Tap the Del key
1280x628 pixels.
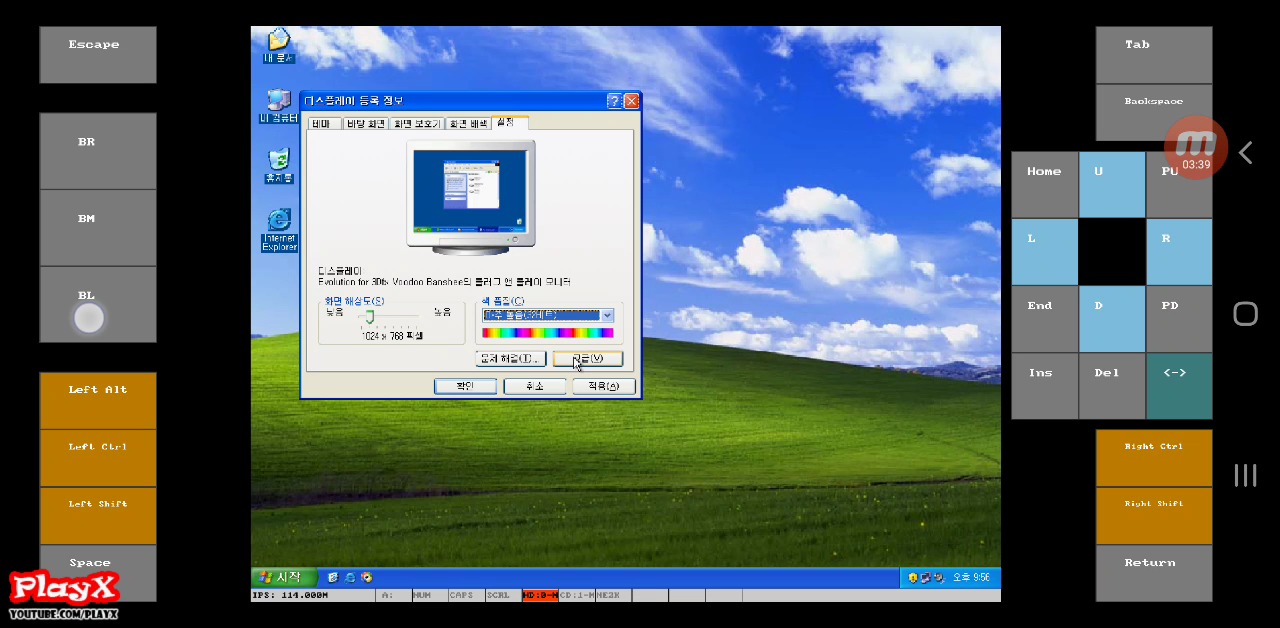[1112, 386]
